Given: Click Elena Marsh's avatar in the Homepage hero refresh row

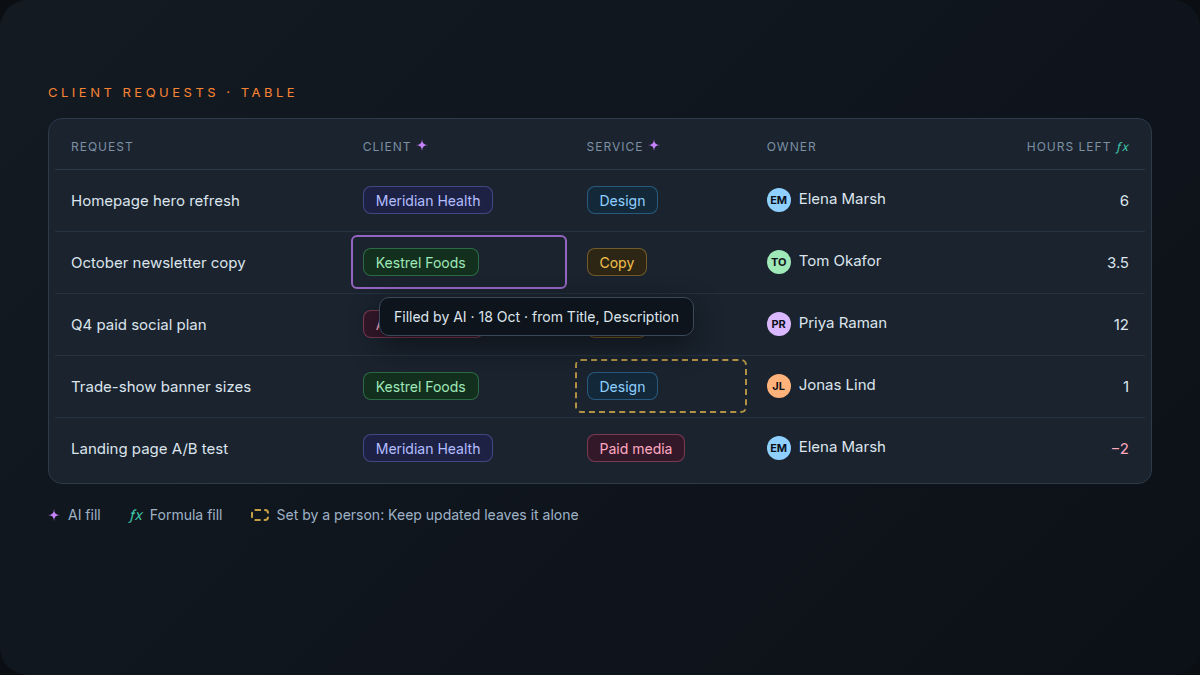Looking at the screenshot, I should pyautogui.click(x=779, y=200).
